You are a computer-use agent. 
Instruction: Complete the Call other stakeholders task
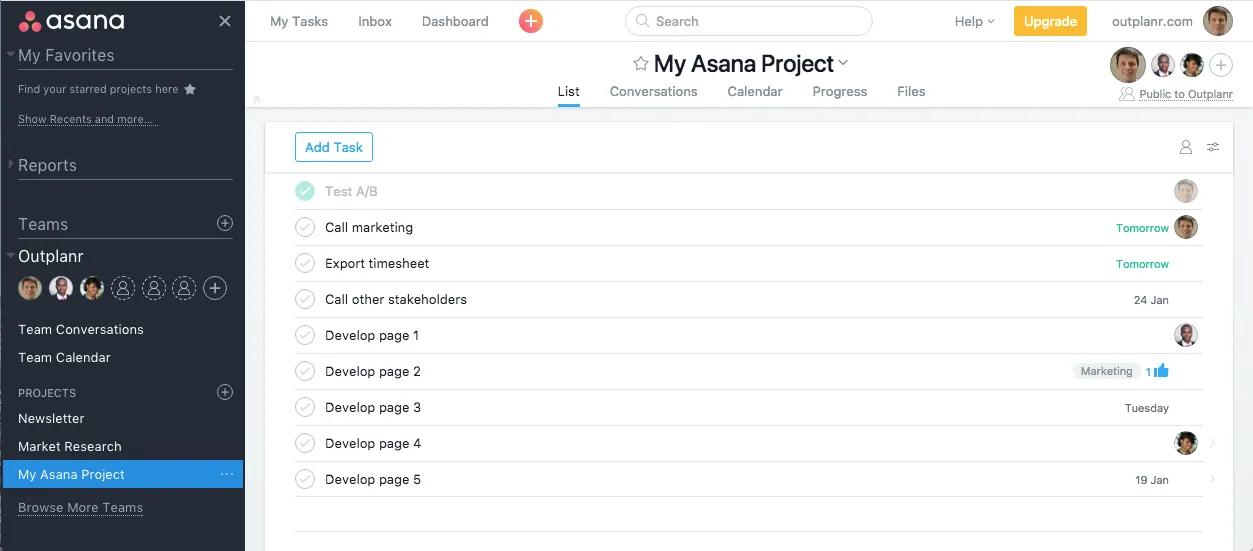pyautogui.click(x=305, y=299)
